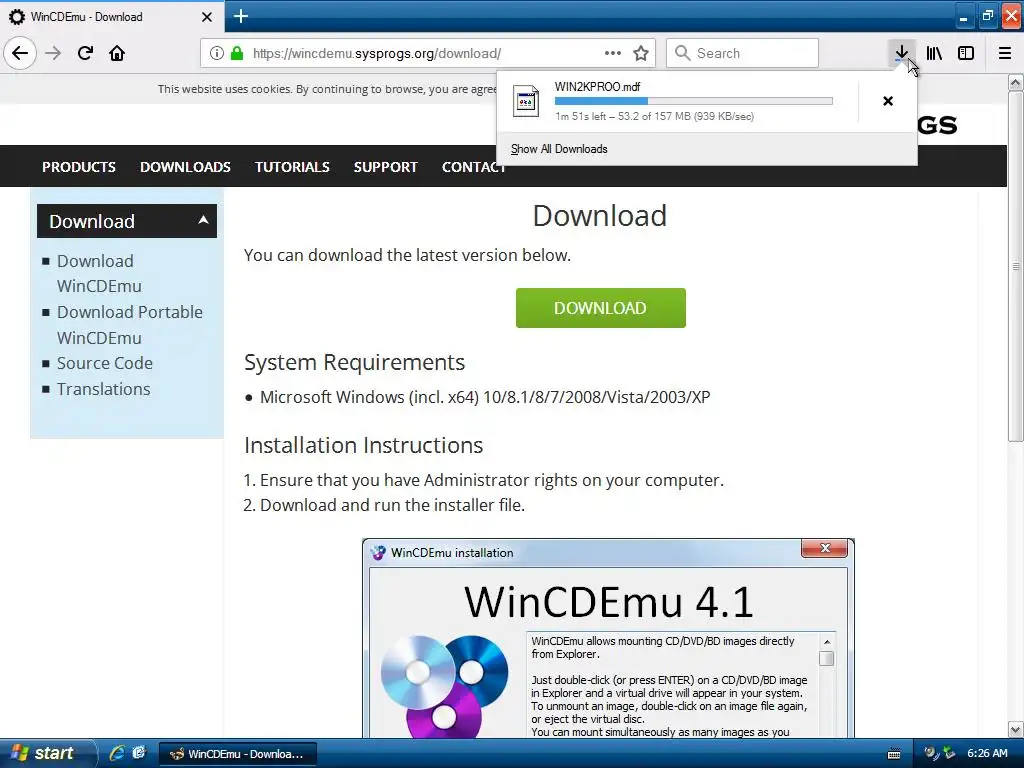Viewport: 1024px width, 768px height.
Task: Click the WinCDEmu installation screenshot image
Action: pyautogui.click(x=608, y=638)
